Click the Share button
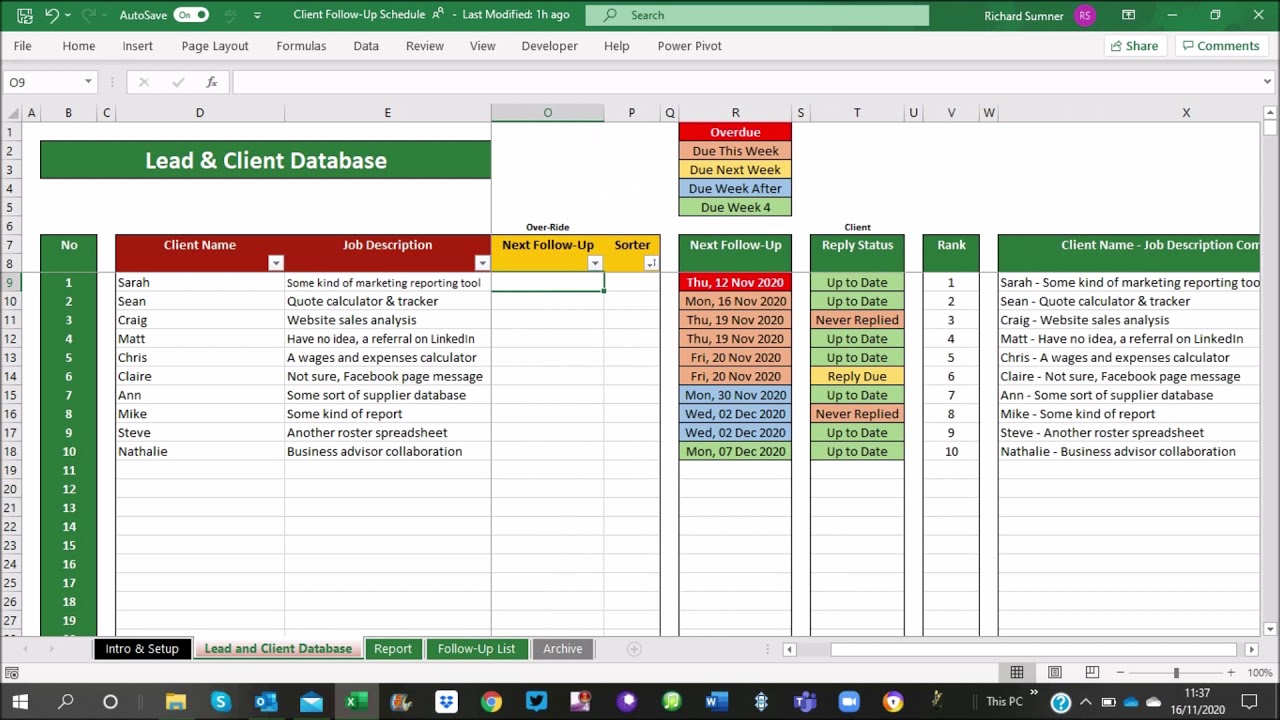Viewport: 1280px width, 720px height. point(1134,46)
